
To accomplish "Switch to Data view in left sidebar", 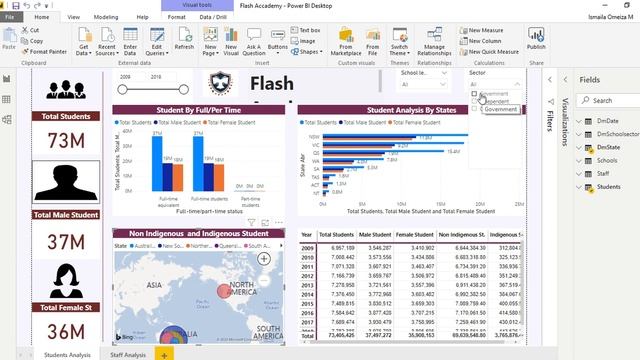I will click(x=7, y=99).
